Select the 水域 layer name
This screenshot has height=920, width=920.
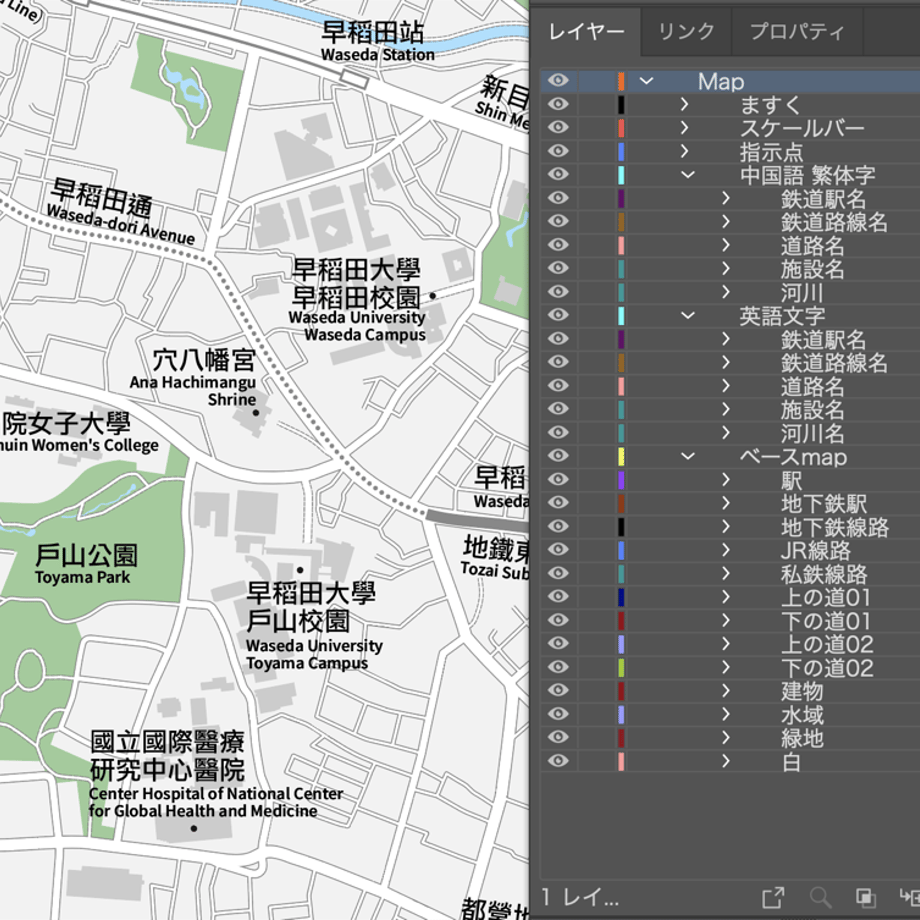click(802, 715)
